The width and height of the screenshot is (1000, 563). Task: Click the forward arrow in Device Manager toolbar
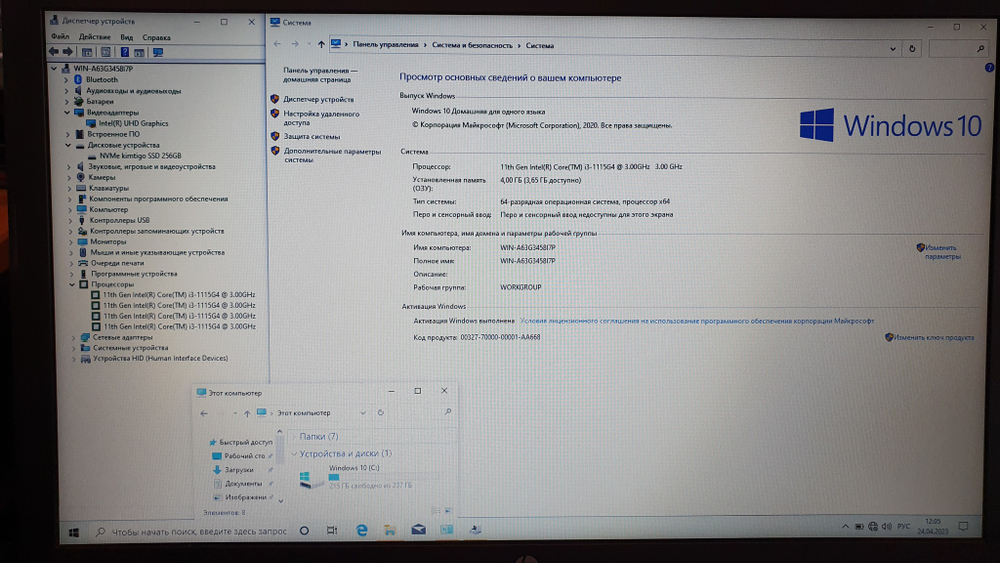pos(68,52)
